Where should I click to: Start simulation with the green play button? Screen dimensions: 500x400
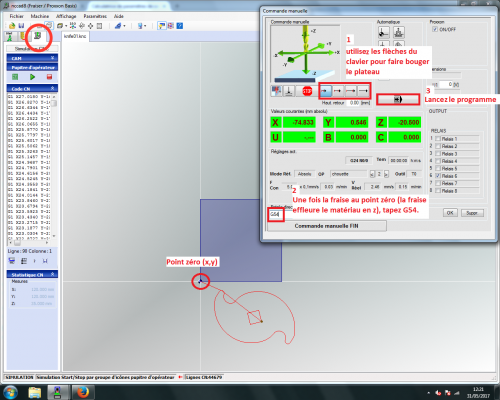click(32, 77)
